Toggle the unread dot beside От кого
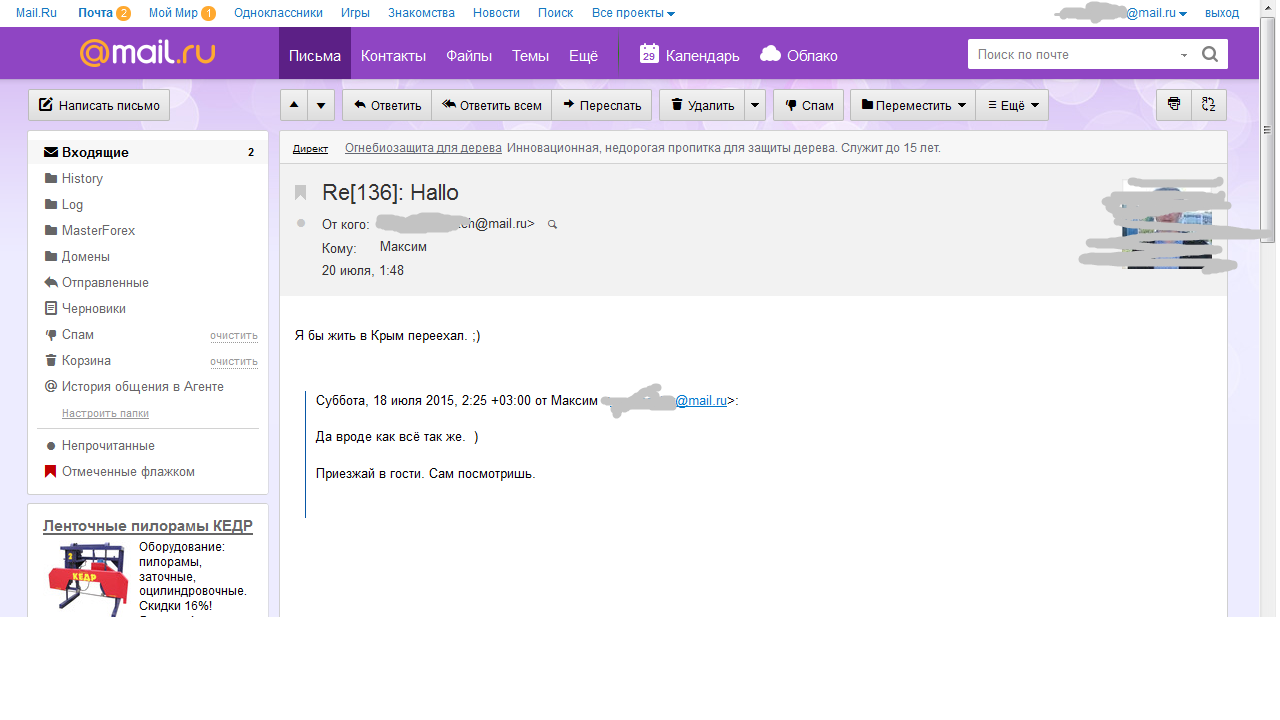The image size is (1280, 720). point(301,223)
